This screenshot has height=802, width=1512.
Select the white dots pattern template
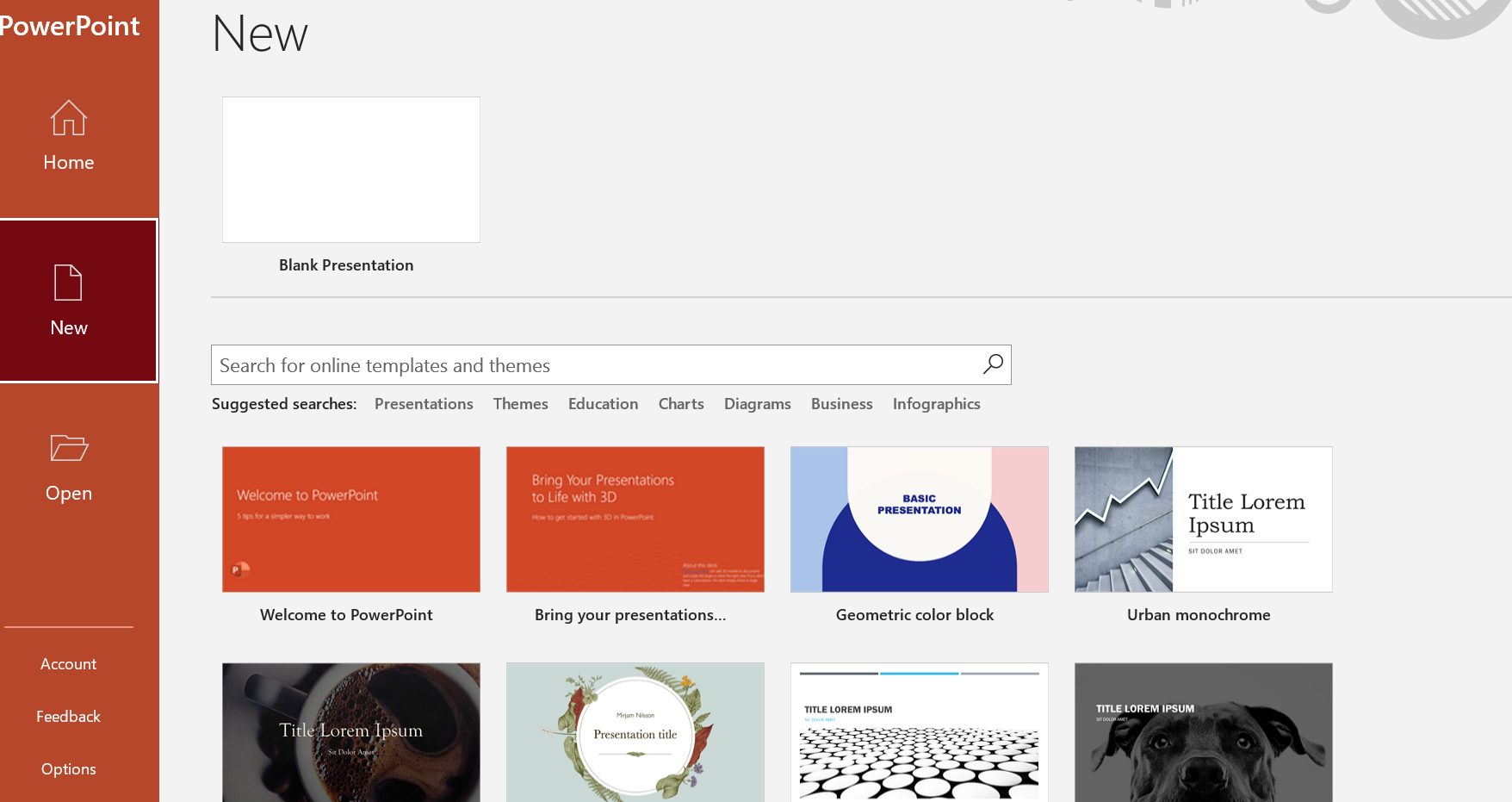coord(920,732)
